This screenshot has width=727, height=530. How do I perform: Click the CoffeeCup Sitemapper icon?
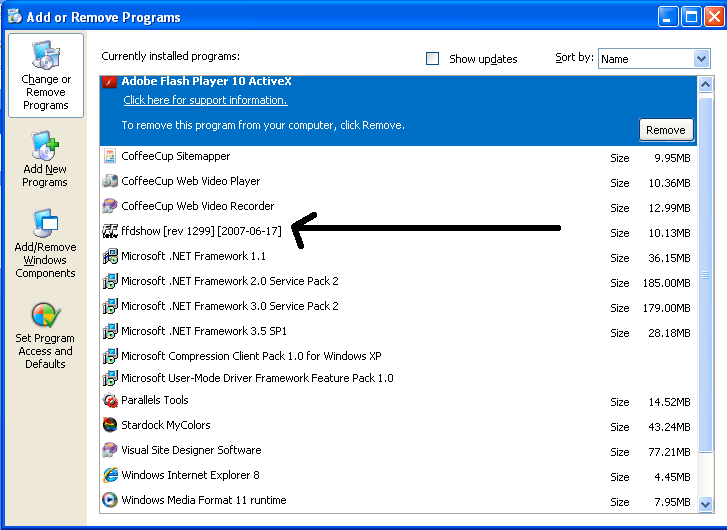[109, 156]
